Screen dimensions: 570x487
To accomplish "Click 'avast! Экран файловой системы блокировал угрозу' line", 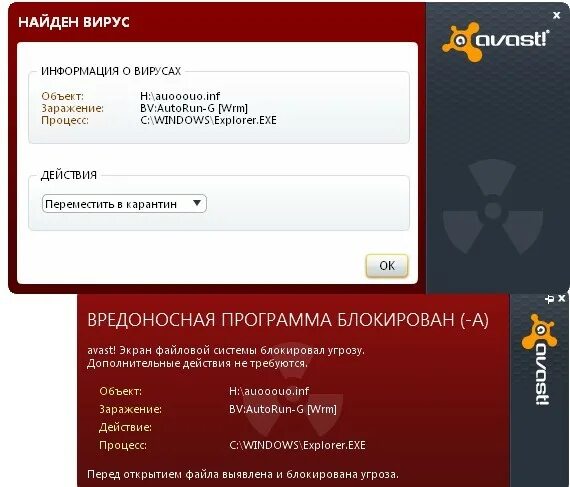I will (226, 350).
